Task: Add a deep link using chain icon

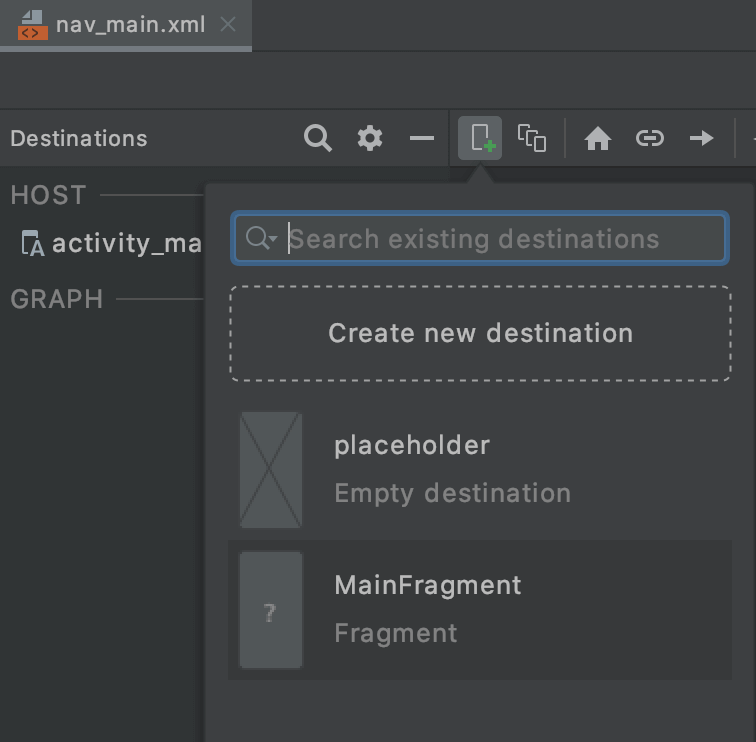Action: pyautogui.click(x=650, y=138)
